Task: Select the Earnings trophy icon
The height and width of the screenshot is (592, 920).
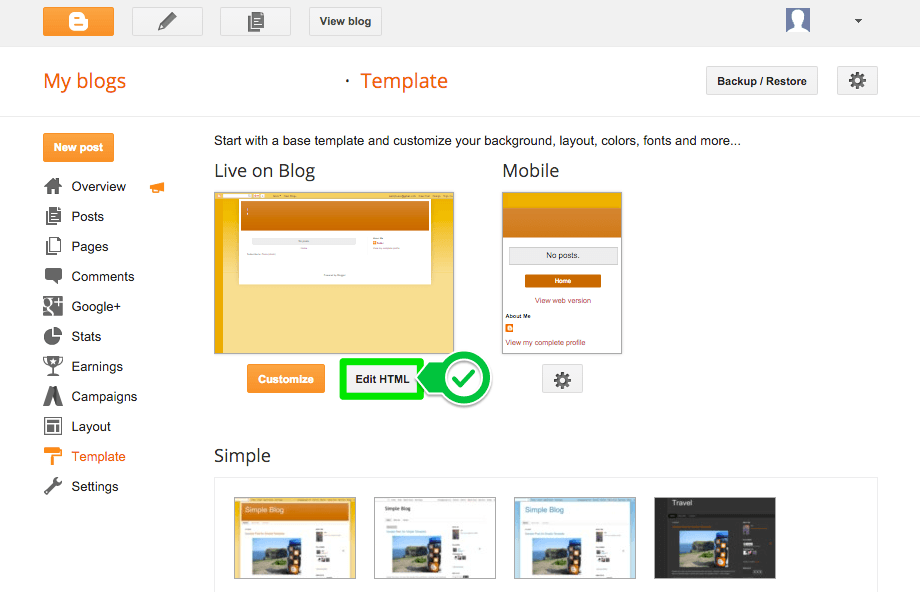Action: click(x=51, y=366)
